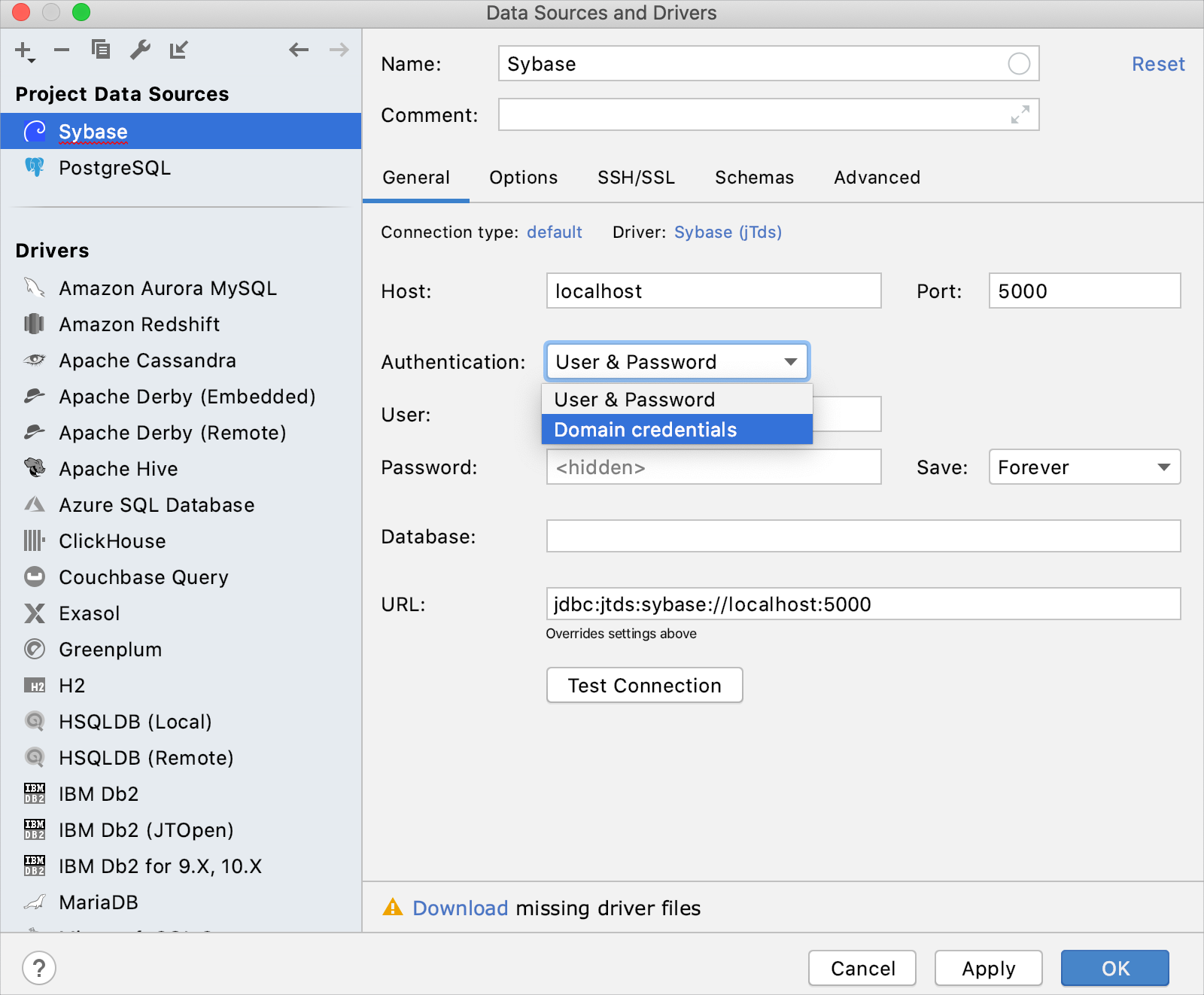Open help with question mark button
The height and width of the screenshot is (995, 1204).
pos(39,968)
